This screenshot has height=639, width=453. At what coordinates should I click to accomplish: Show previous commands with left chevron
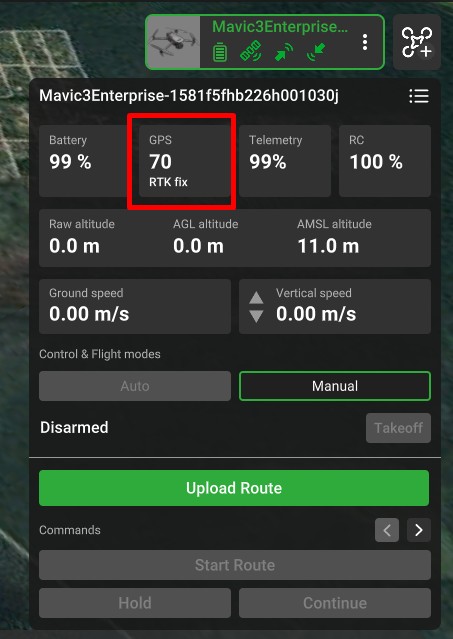[387, 530]
